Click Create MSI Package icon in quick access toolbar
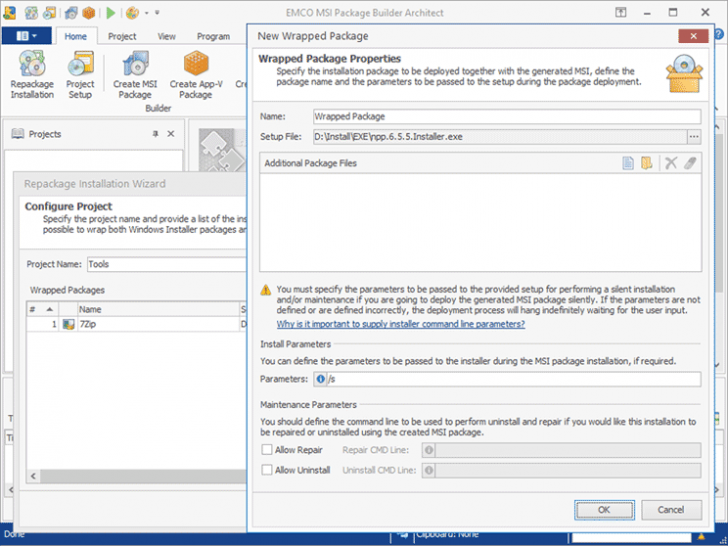The width and height of the screenshot is (728, 546). 71,13
